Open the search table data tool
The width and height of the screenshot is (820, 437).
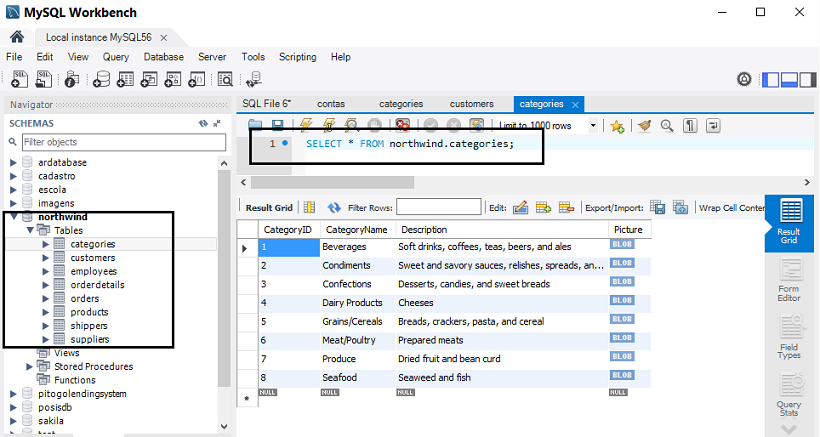coord(225,79)
